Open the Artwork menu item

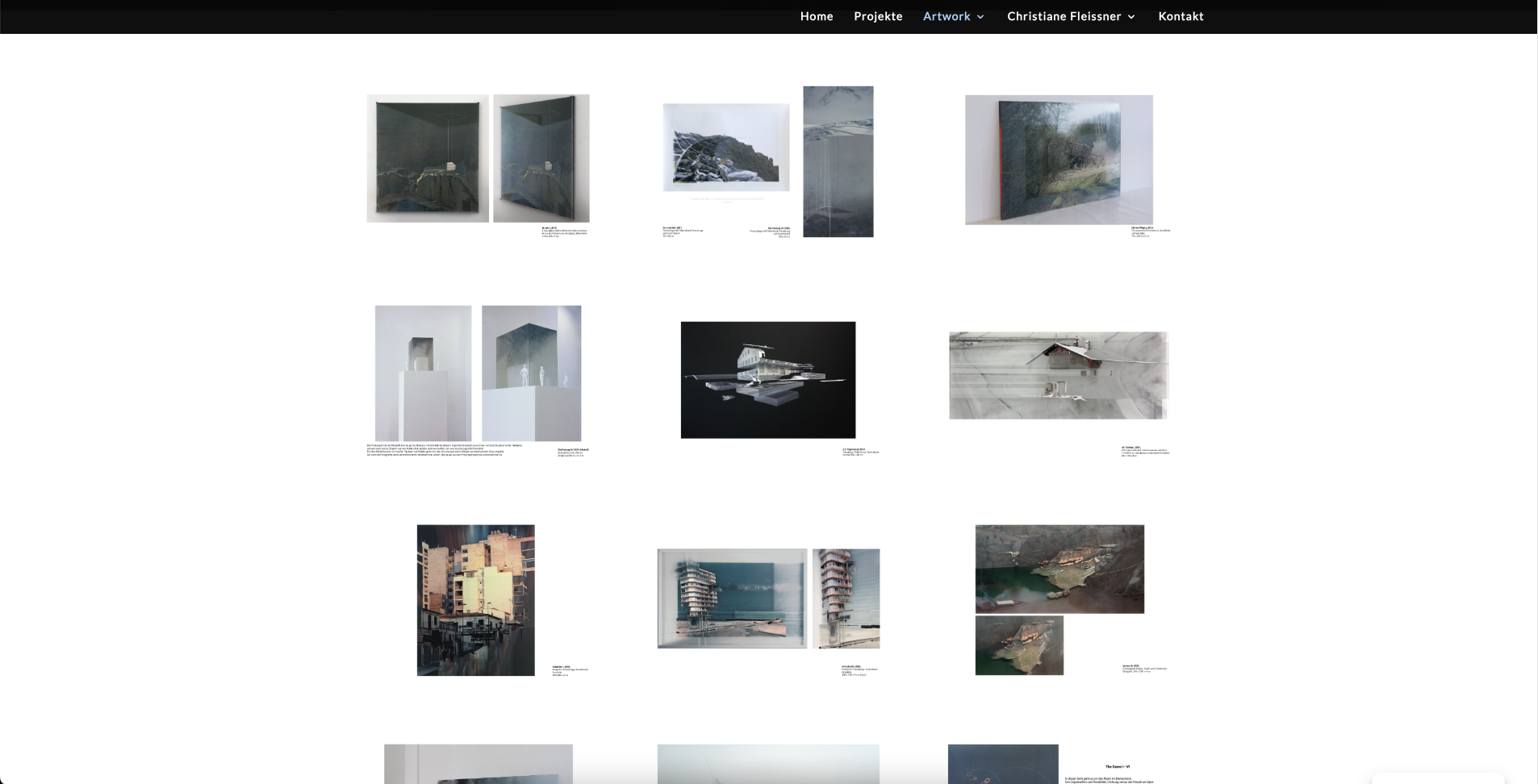(x=947, y=16)
